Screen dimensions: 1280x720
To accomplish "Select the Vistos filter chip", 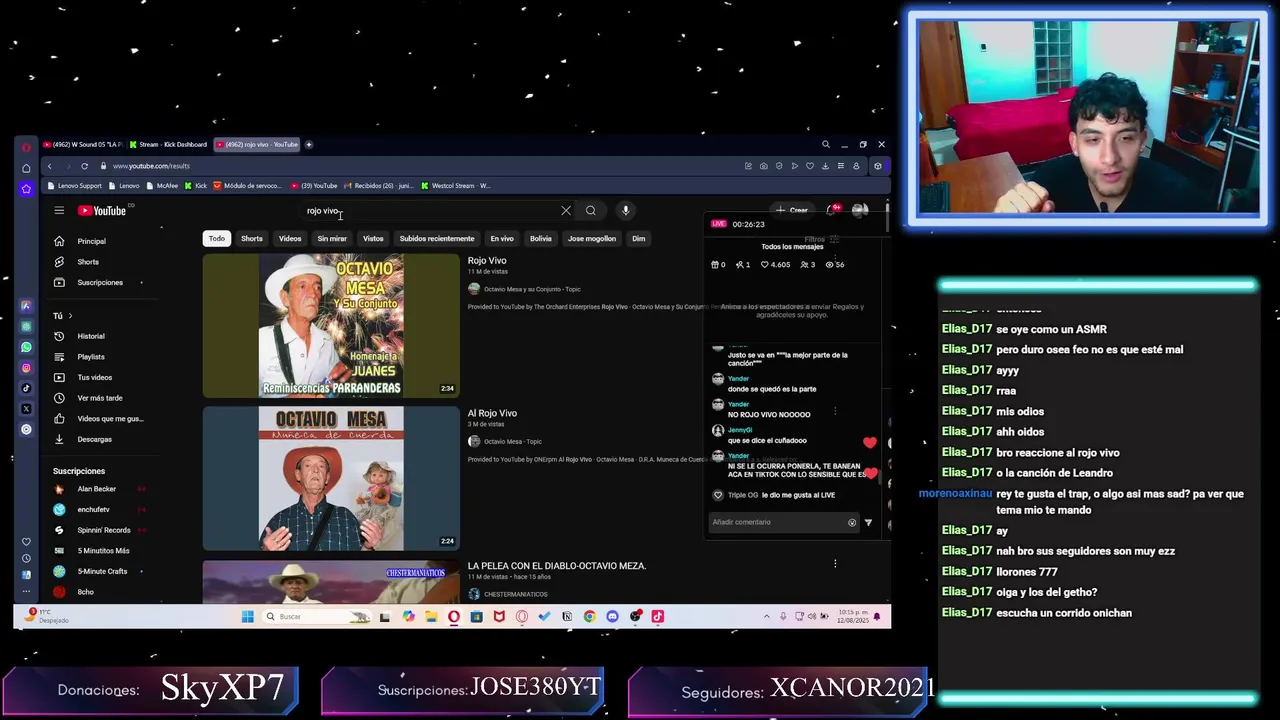I will click(x=373, y=239).
